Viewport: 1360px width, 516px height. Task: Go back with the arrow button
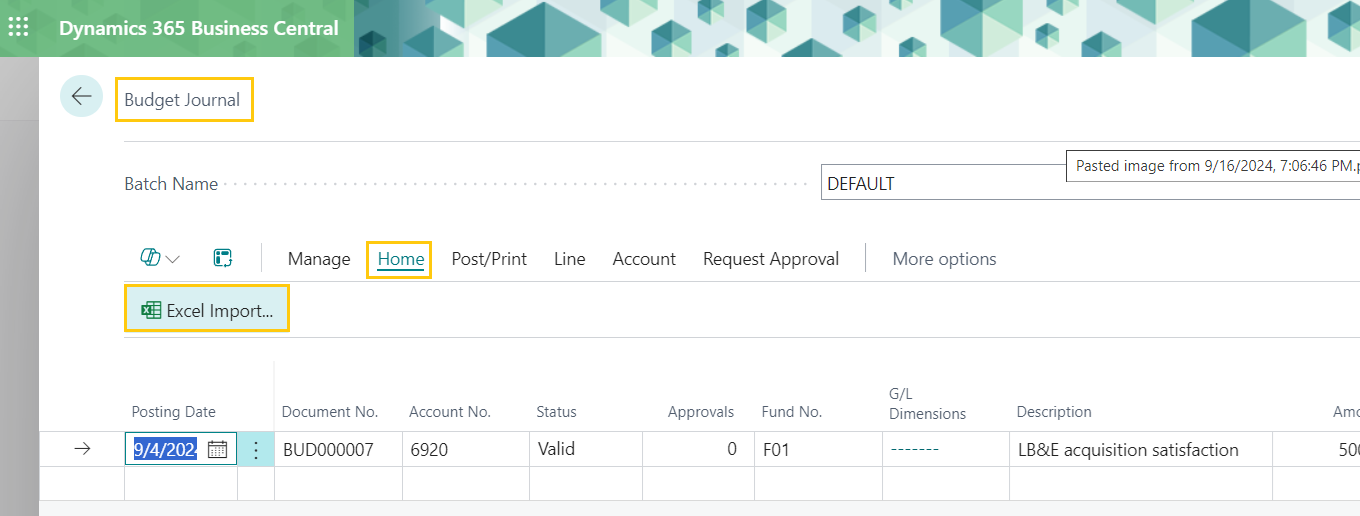81,97
